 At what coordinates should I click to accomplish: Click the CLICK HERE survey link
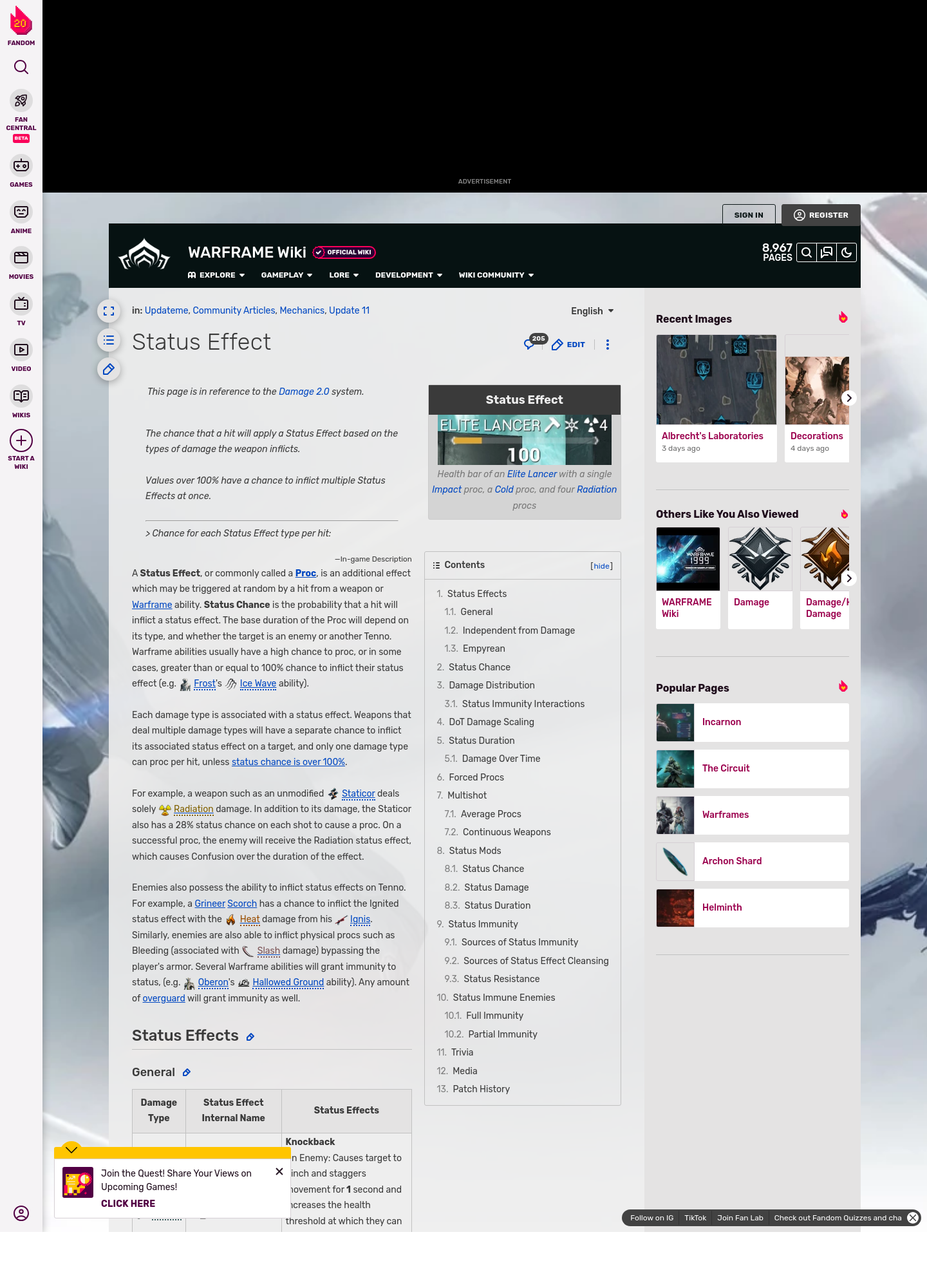point(128,1204)
